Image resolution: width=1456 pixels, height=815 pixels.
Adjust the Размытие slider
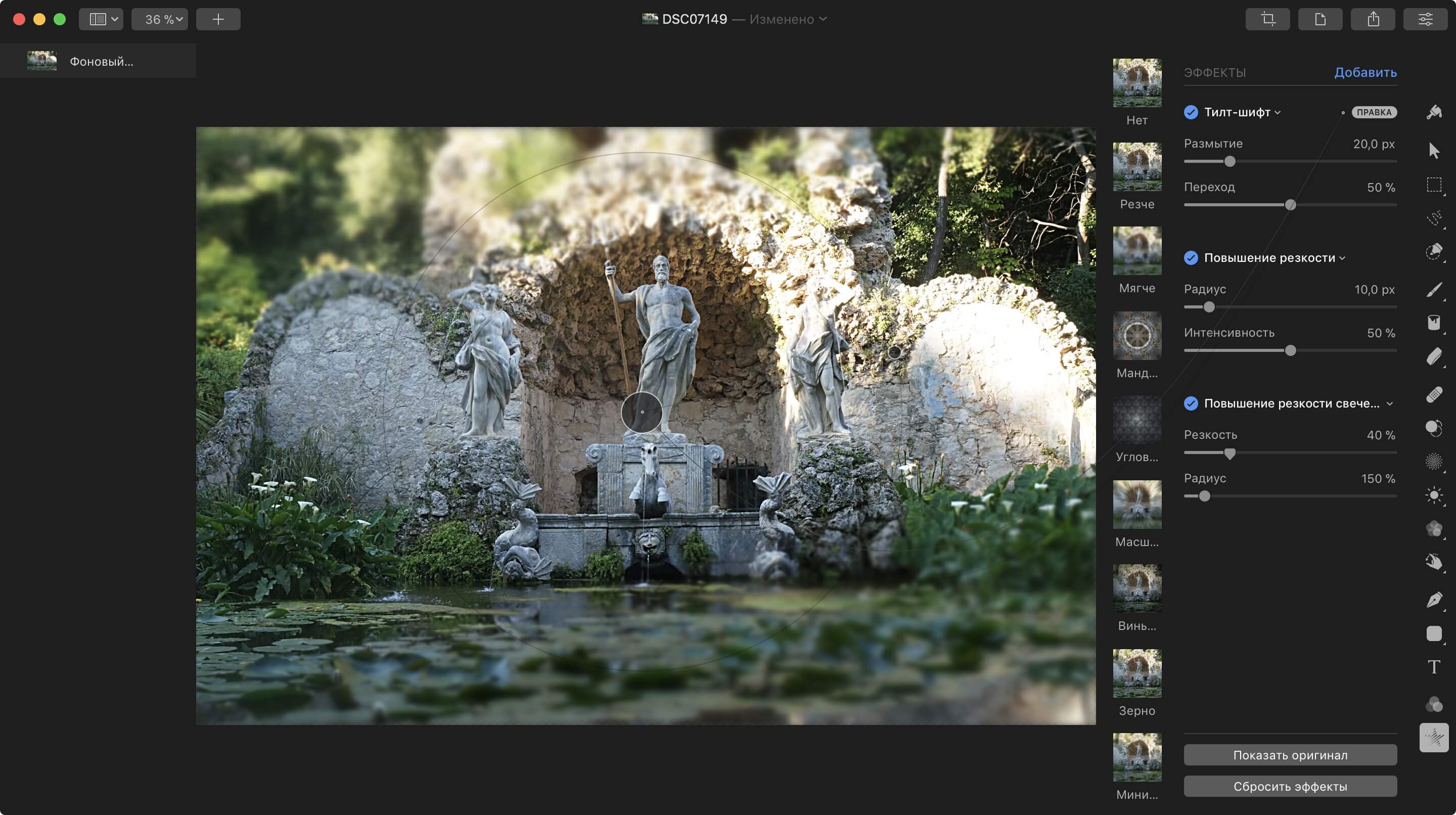tap(1230, 162)
